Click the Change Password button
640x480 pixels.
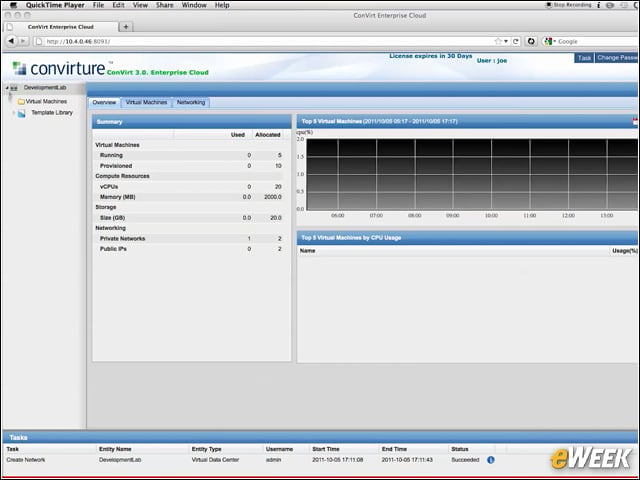pos(617,58)
